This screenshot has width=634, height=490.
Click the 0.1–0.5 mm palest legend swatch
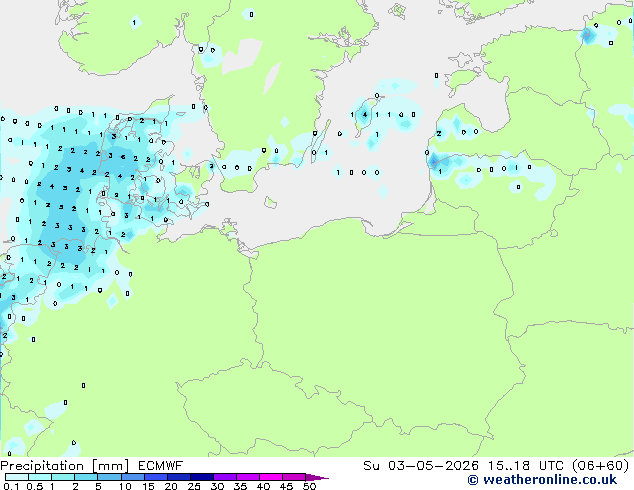(x=17, y=477)
